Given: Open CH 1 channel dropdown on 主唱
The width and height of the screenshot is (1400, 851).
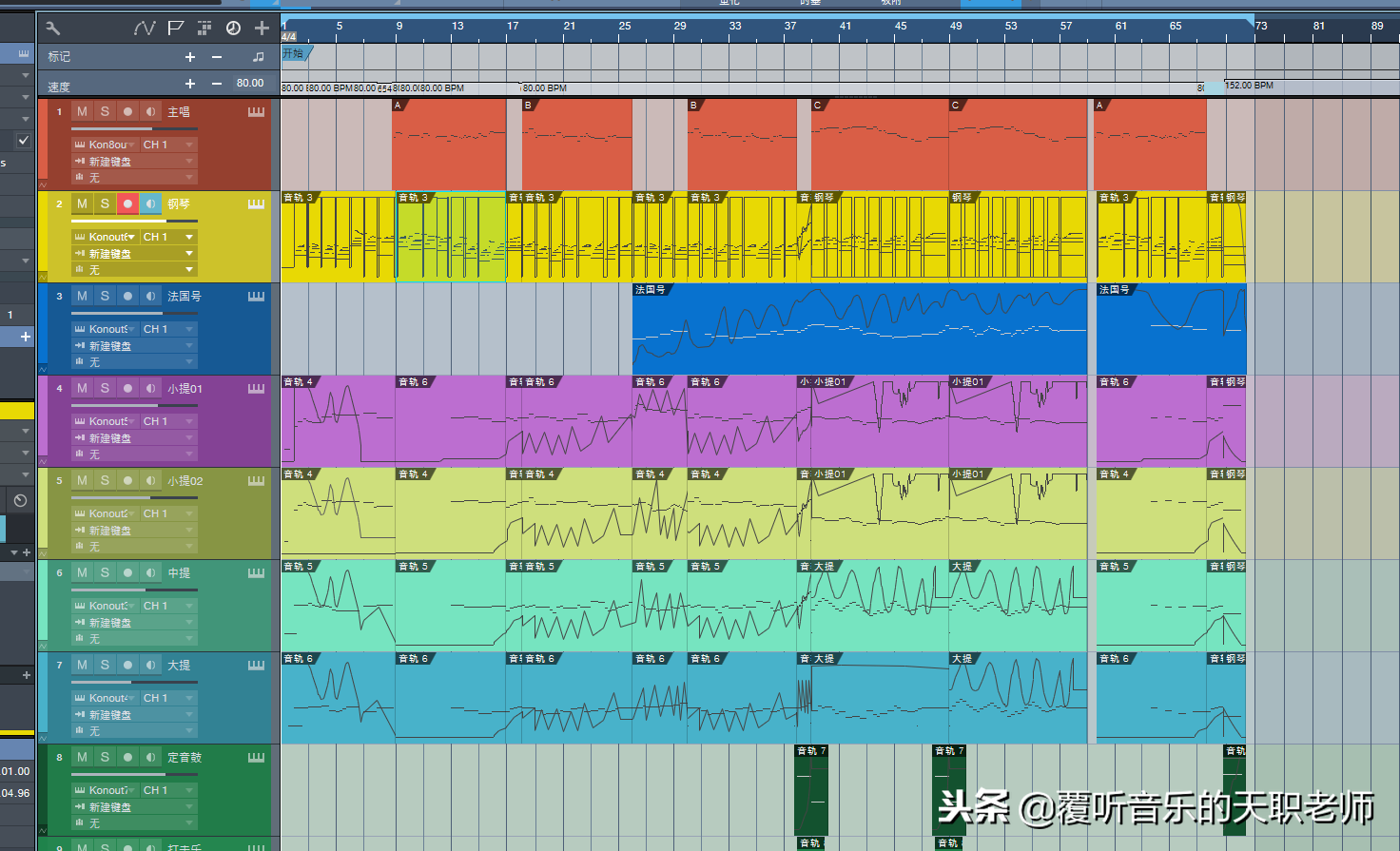Looking at the screenshot, I should coord(168,145).
